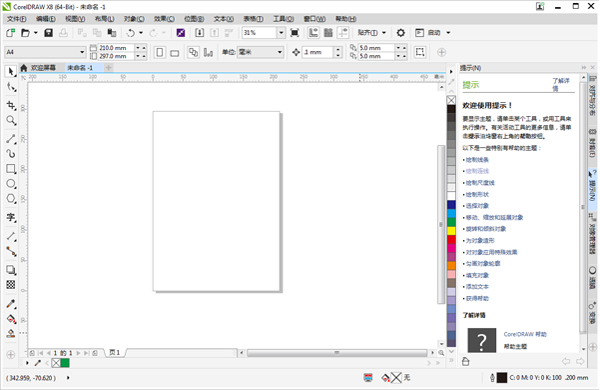Pick the no-fill X swatch atop the palette
The image size is (600, 390).
(452, 100)
